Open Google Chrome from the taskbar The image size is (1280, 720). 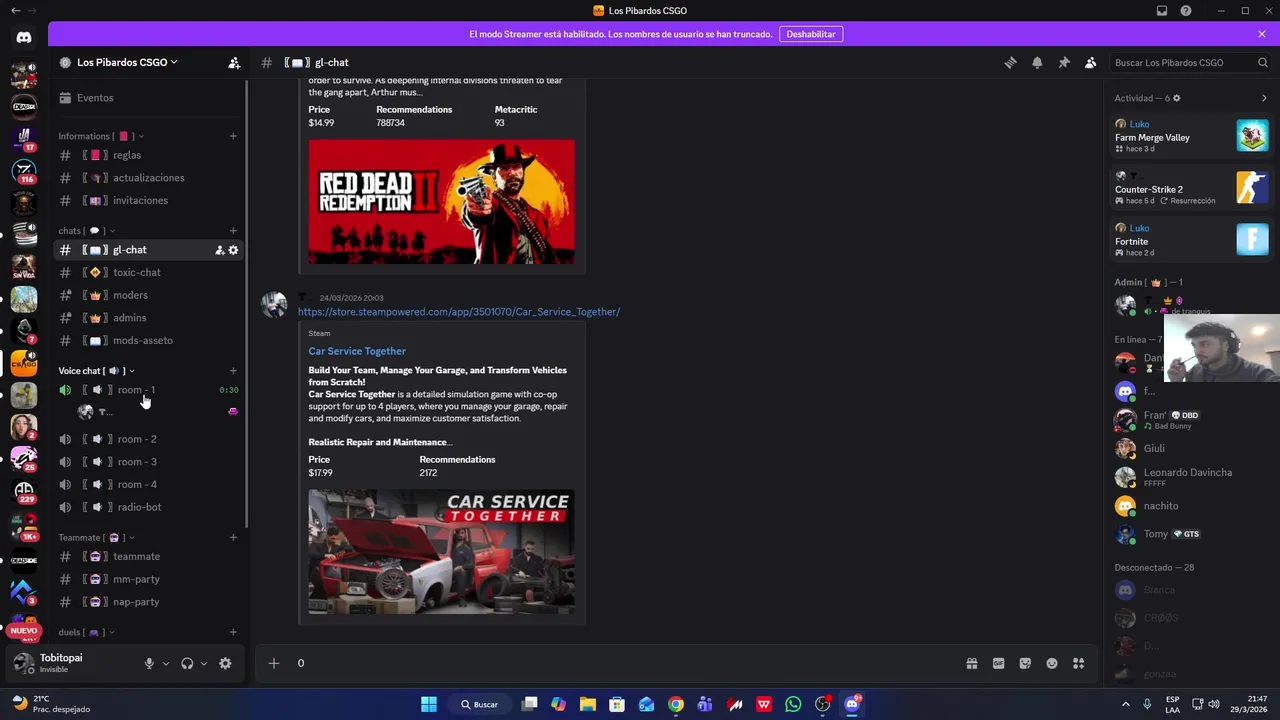676,704
